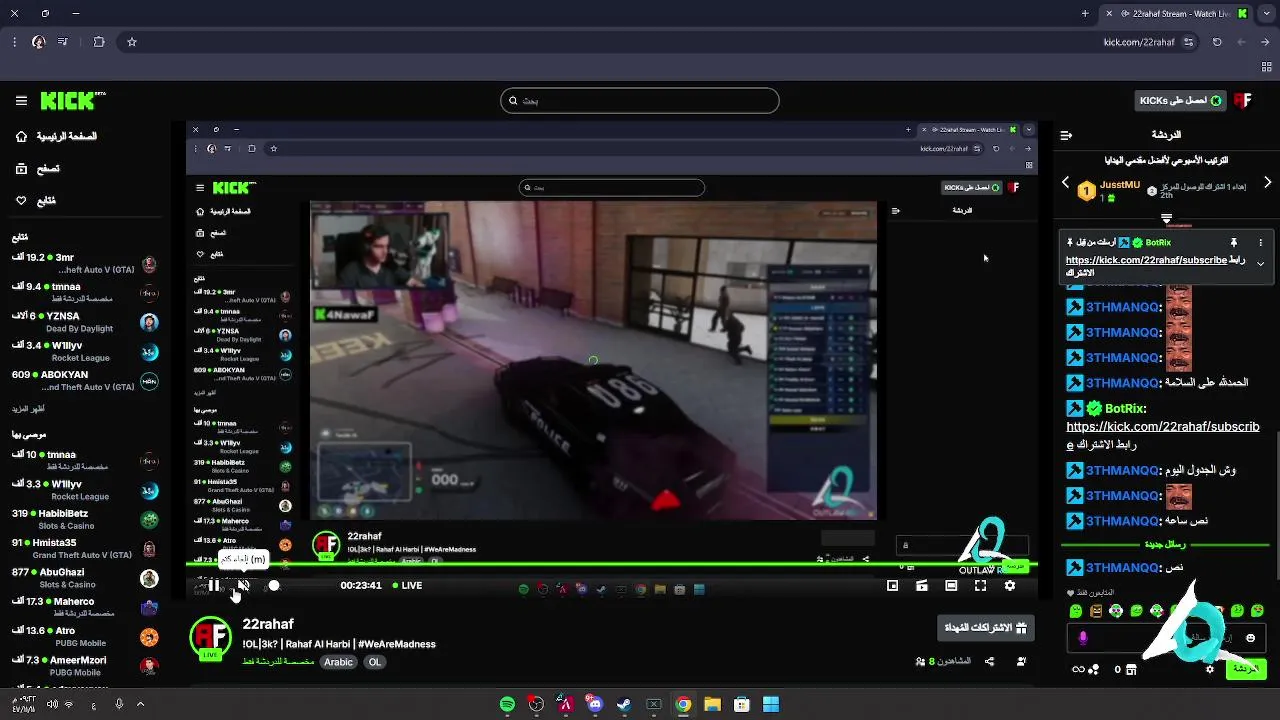
Task: Click the follow user icon
Action: (1021, 662)
